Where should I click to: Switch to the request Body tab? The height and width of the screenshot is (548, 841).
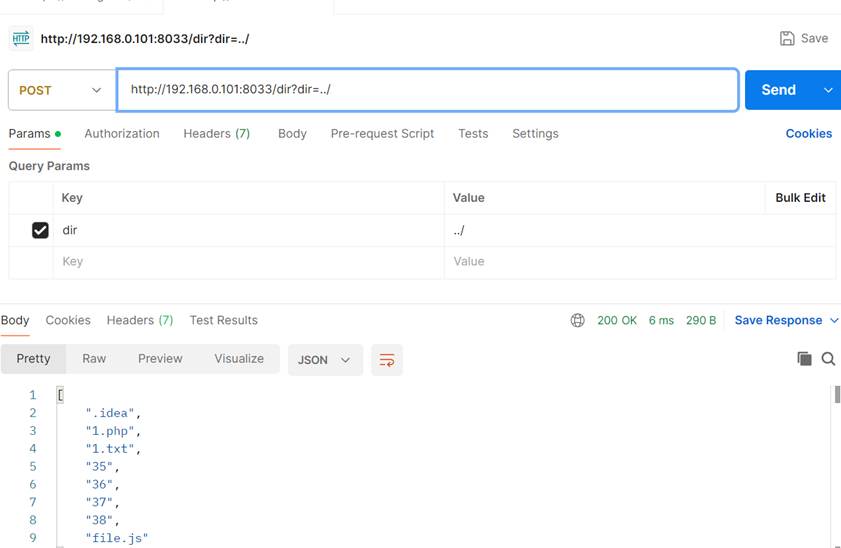pos(292,134)
